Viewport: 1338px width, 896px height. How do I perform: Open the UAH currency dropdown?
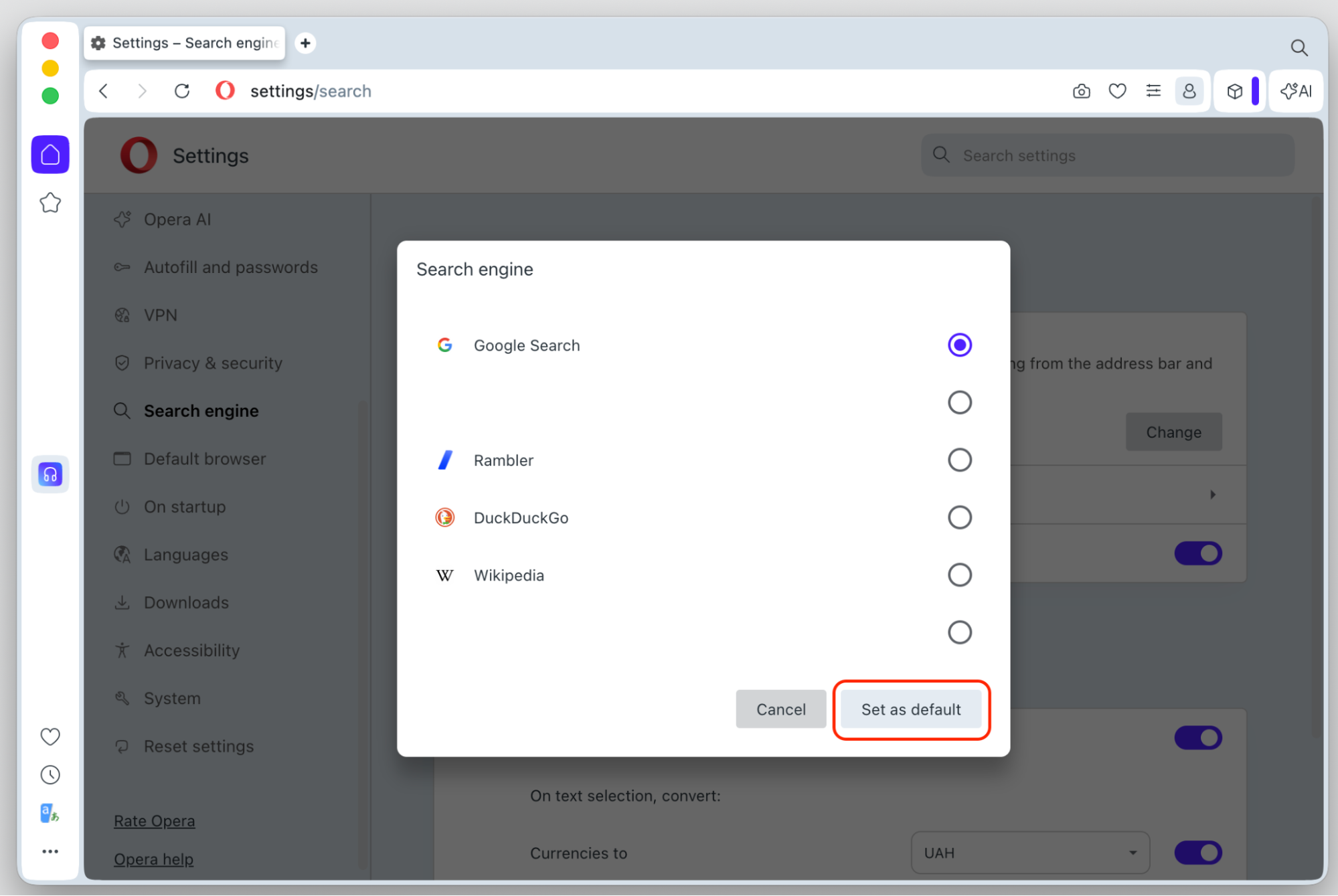click(1030, 853)
